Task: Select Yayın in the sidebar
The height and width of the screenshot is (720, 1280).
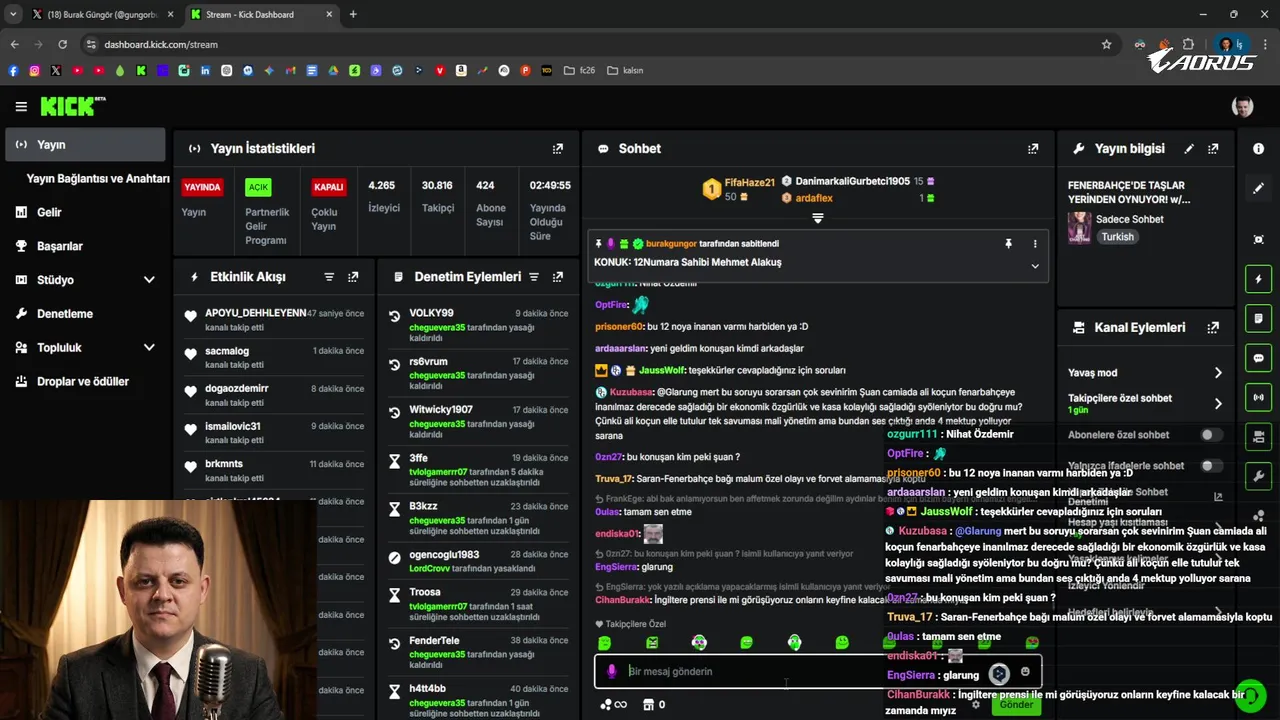Action: coord(85,145)
